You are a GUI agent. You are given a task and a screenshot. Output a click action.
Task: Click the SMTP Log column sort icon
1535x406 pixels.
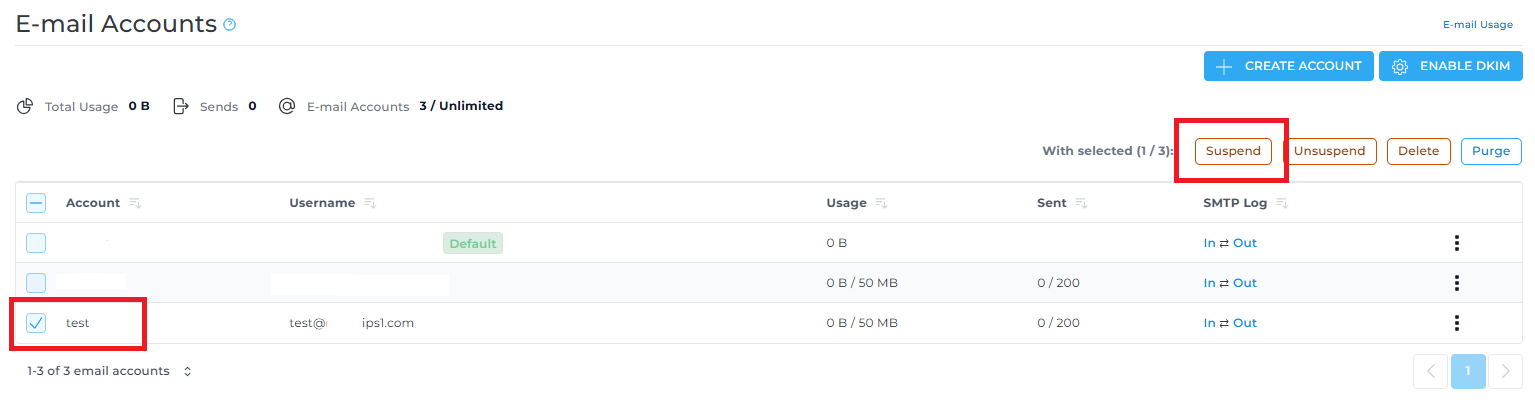pyautogui.click(x=1282, y=203)
